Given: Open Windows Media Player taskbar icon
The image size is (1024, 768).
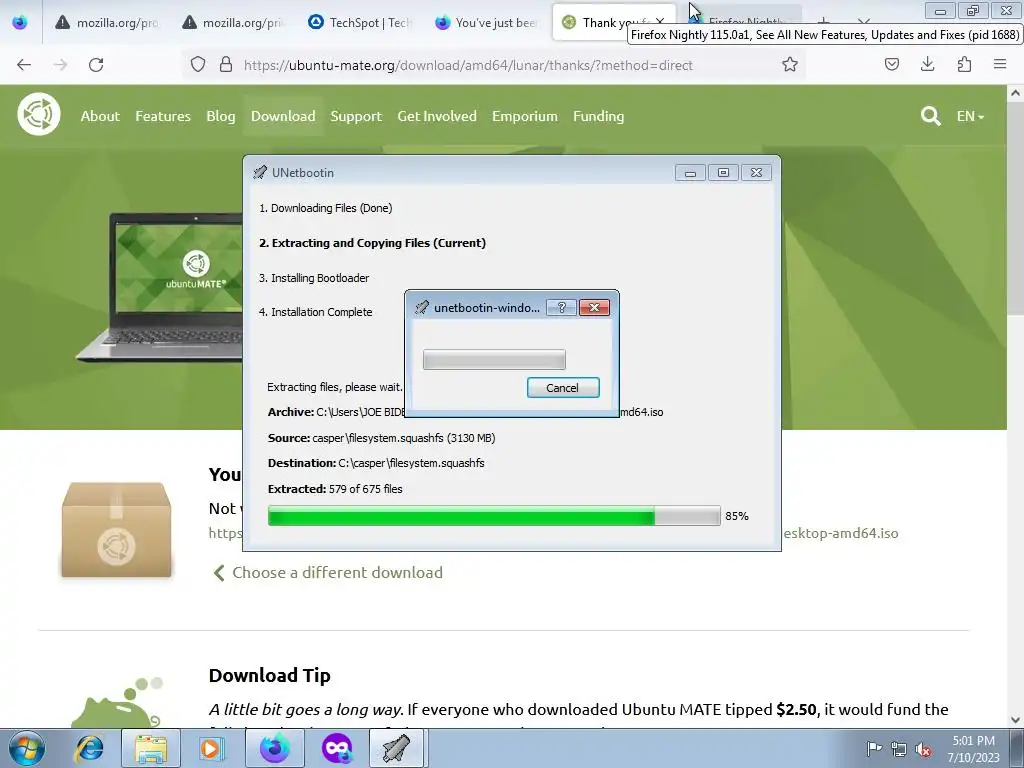Looking at the screenshot, I should 212,748.
